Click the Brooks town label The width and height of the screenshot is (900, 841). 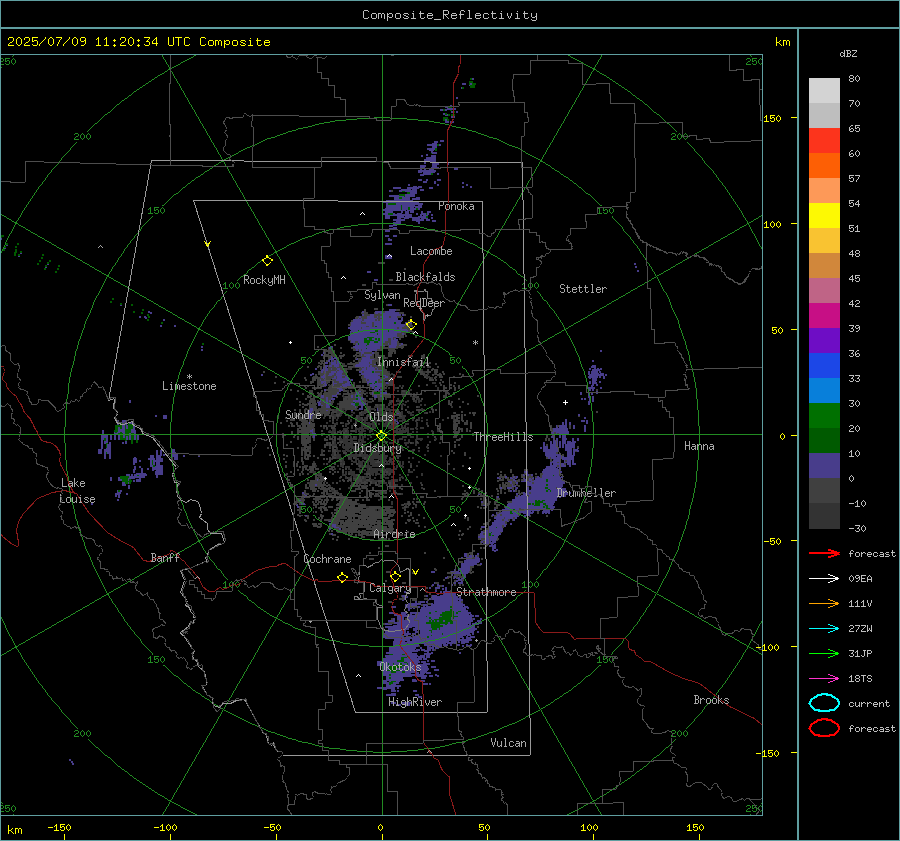point(711,700)
